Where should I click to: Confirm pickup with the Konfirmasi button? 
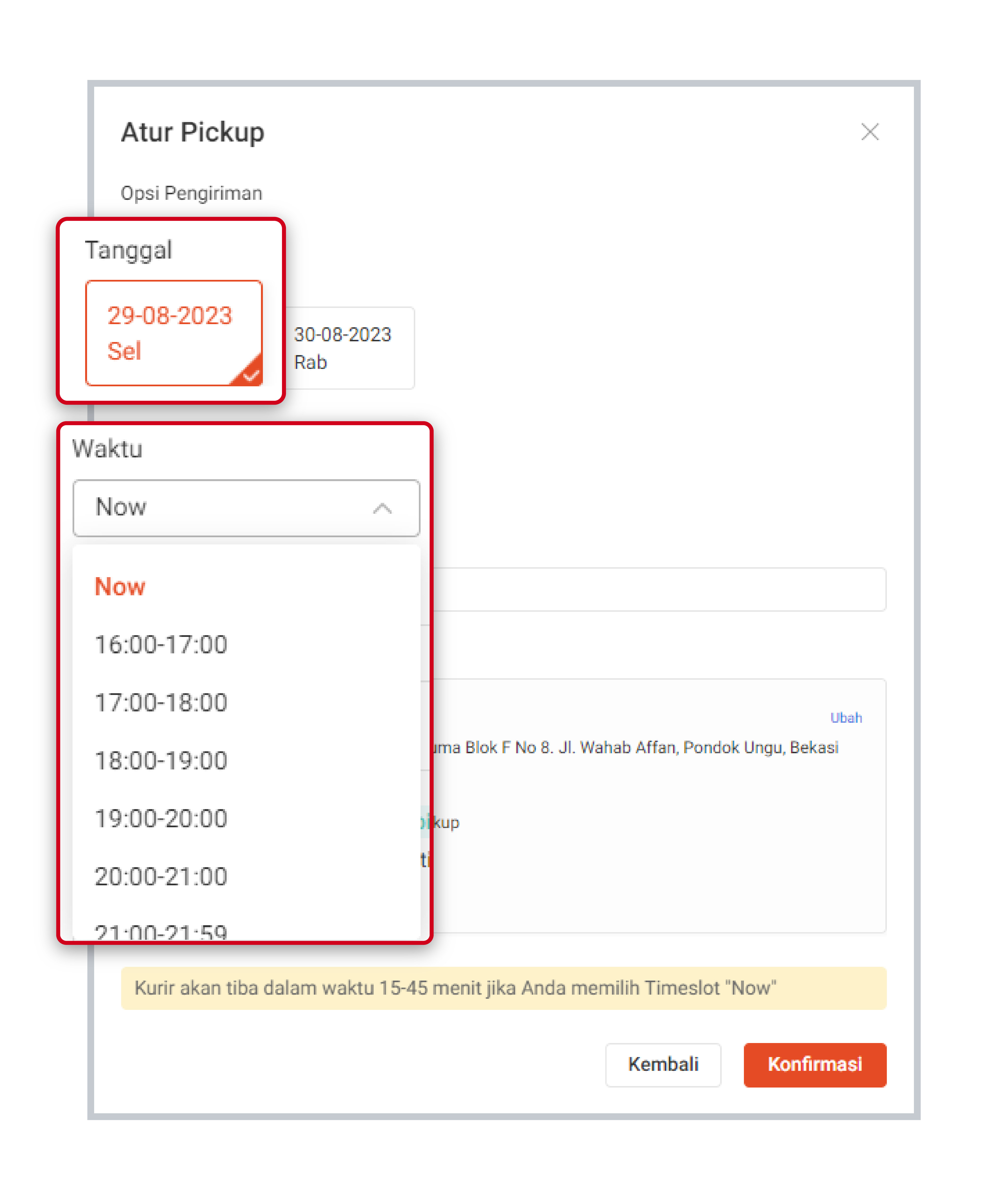click(x=814, y=1065)
